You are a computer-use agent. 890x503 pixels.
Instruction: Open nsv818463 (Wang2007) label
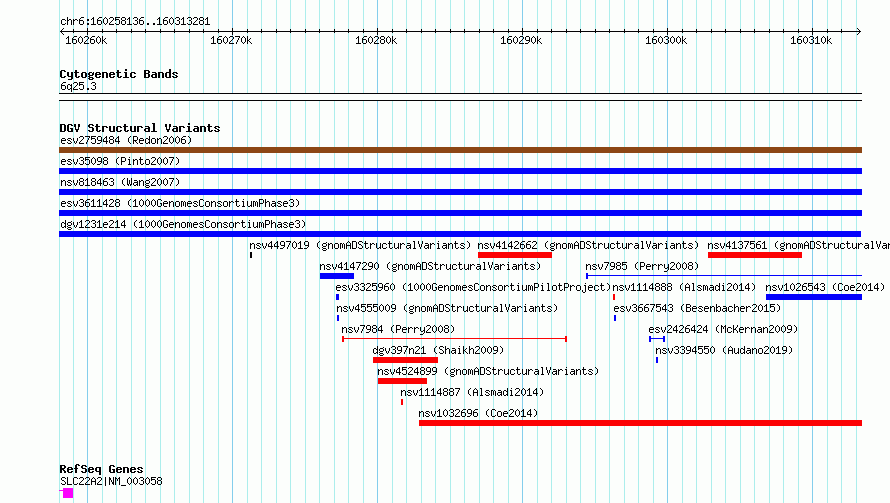(x=120, y=182)
